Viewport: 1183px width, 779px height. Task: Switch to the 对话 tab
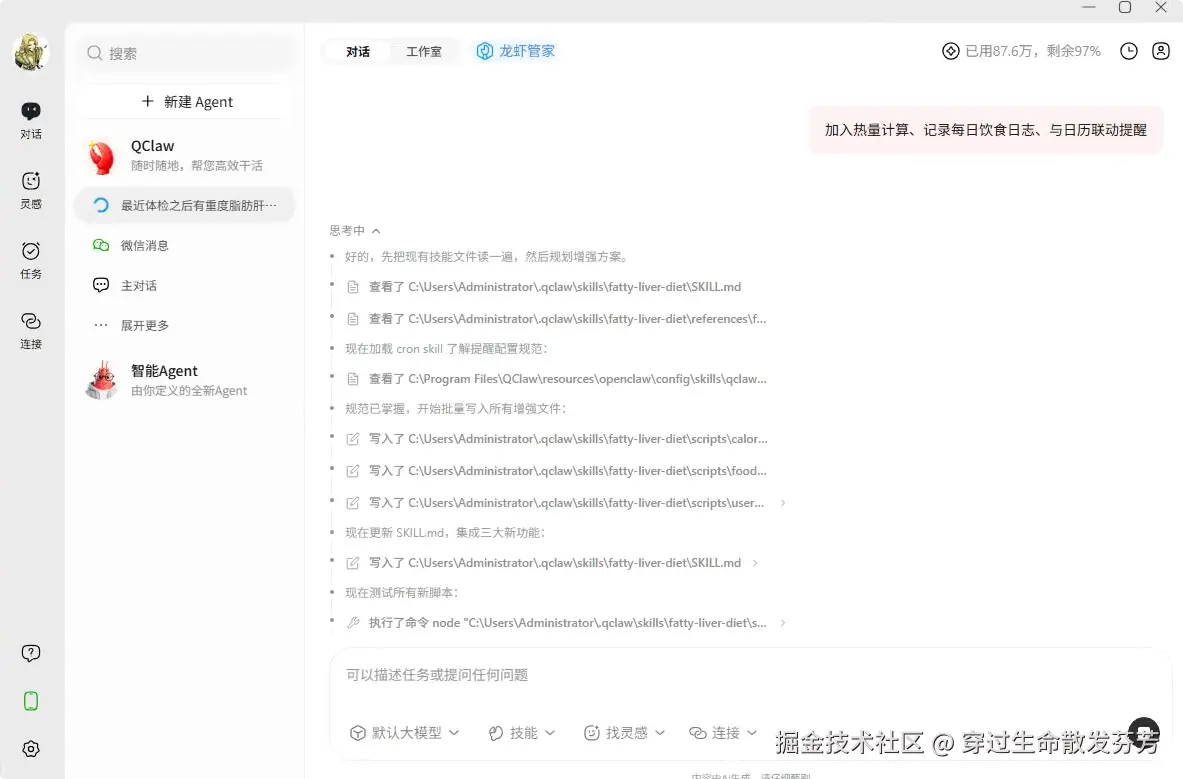pos(358,51)
